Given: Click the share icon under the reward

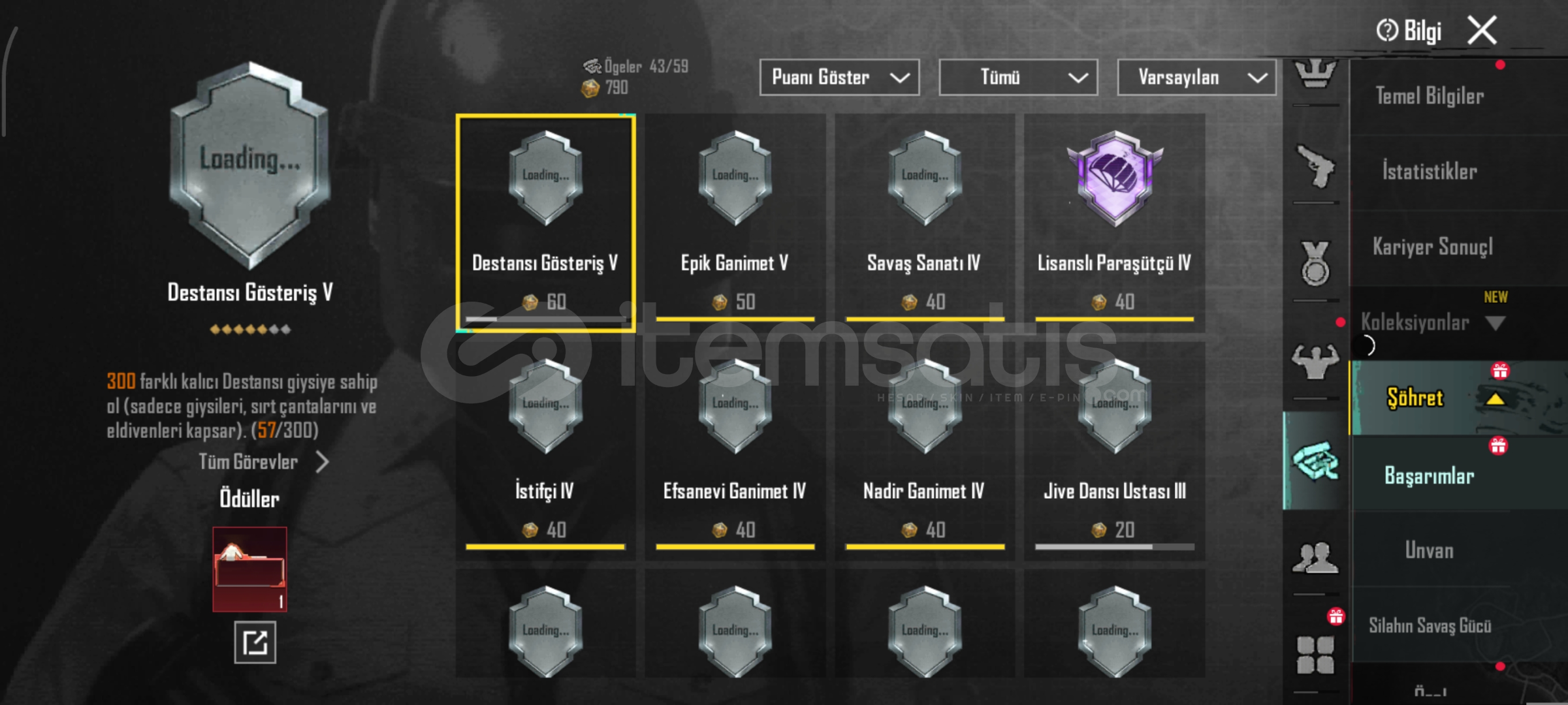Looking at the screenshot, I should [x=255, y=643].
